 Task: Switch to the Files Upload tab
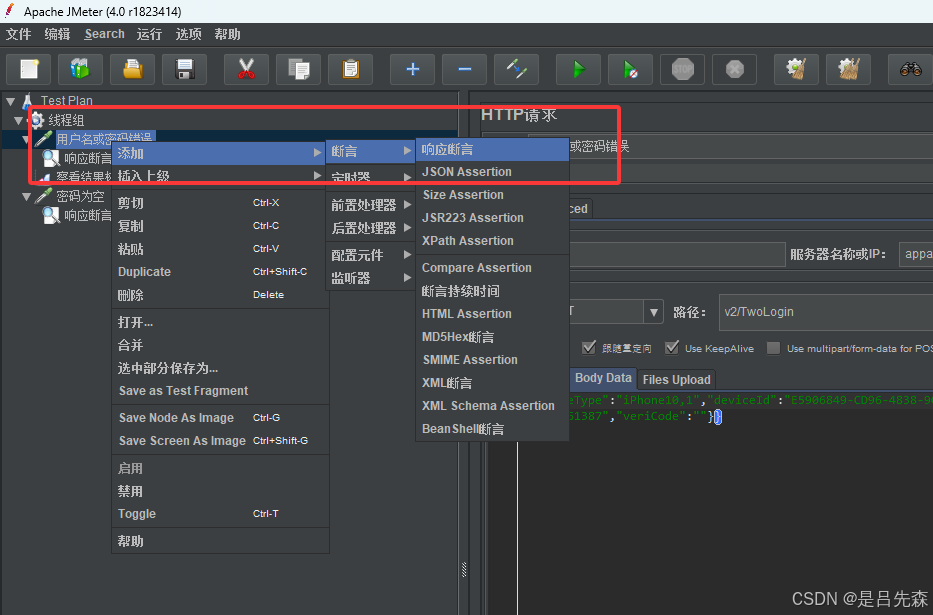[676, 379]
